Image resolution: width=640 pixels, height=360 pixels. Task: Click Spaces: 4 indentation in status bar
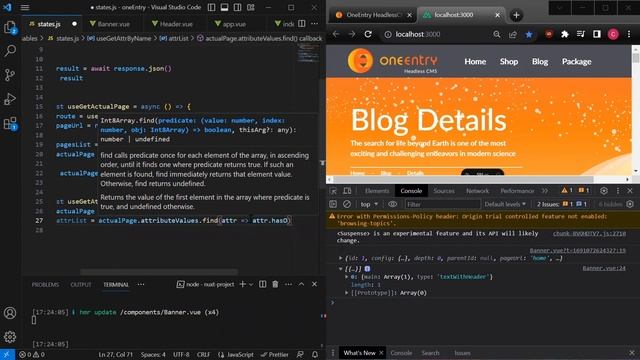[153, 355]
